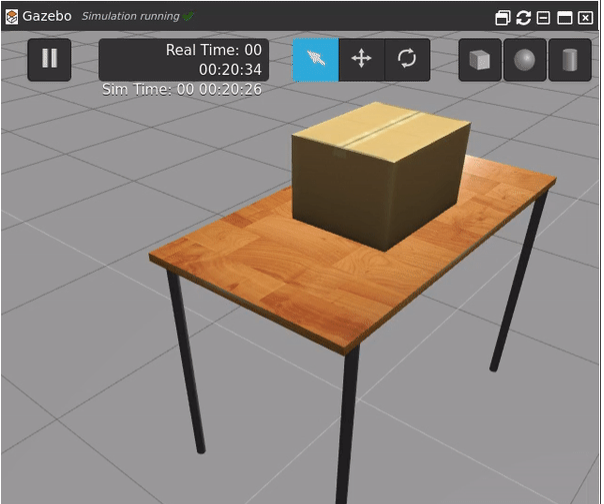Screen dimensions: 604x504
Task: Pause the running simulation
Action: coord(49,59)
